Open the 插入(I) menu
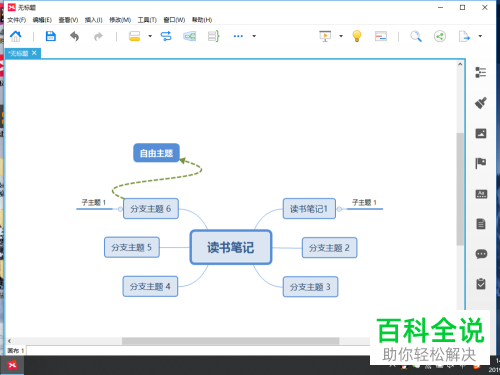The width and height of the screenshot is (500, 375). (93, 20)
